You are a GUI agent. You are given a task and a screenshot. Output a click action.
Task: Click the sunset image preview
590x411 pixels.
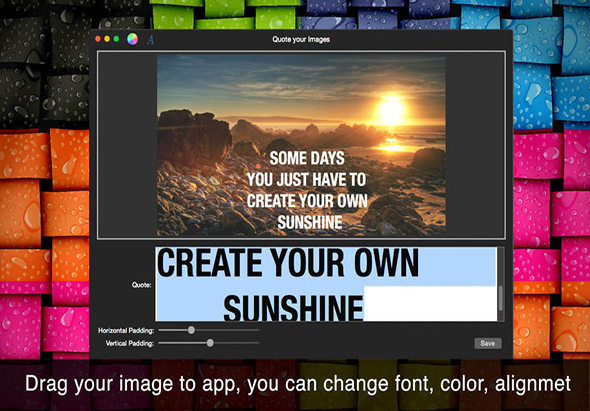(x=301, y=145)
